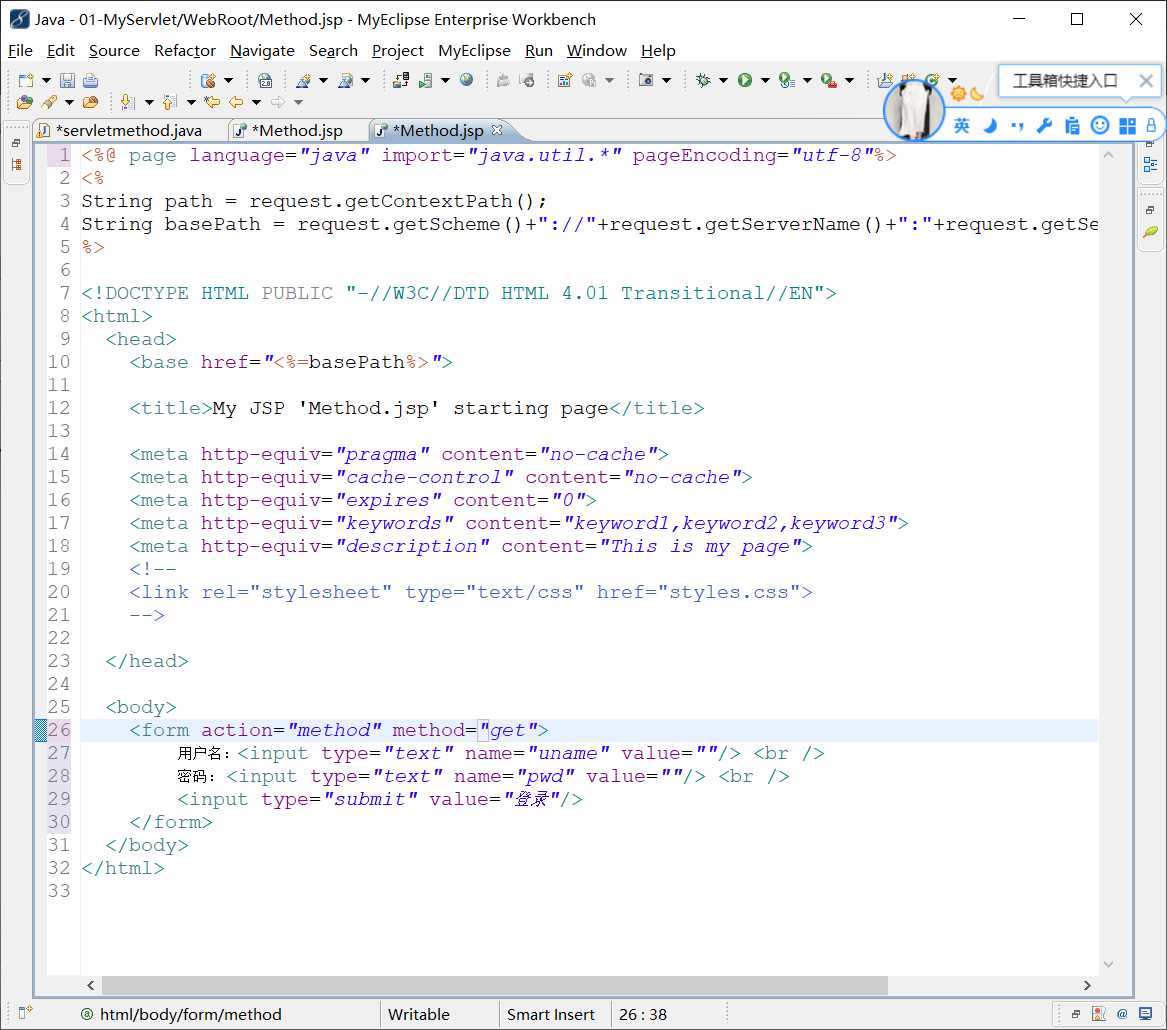Close the 工具箱快捷入口 tooltip popup
This screenshot has height=1030, width=1167.
pyautogui.click(x=1145, y=80)
